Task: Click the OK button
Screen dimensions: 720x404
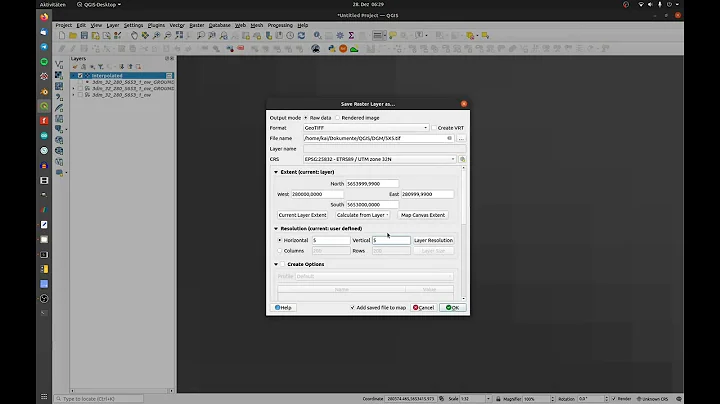Action: [x=452, y=308]
